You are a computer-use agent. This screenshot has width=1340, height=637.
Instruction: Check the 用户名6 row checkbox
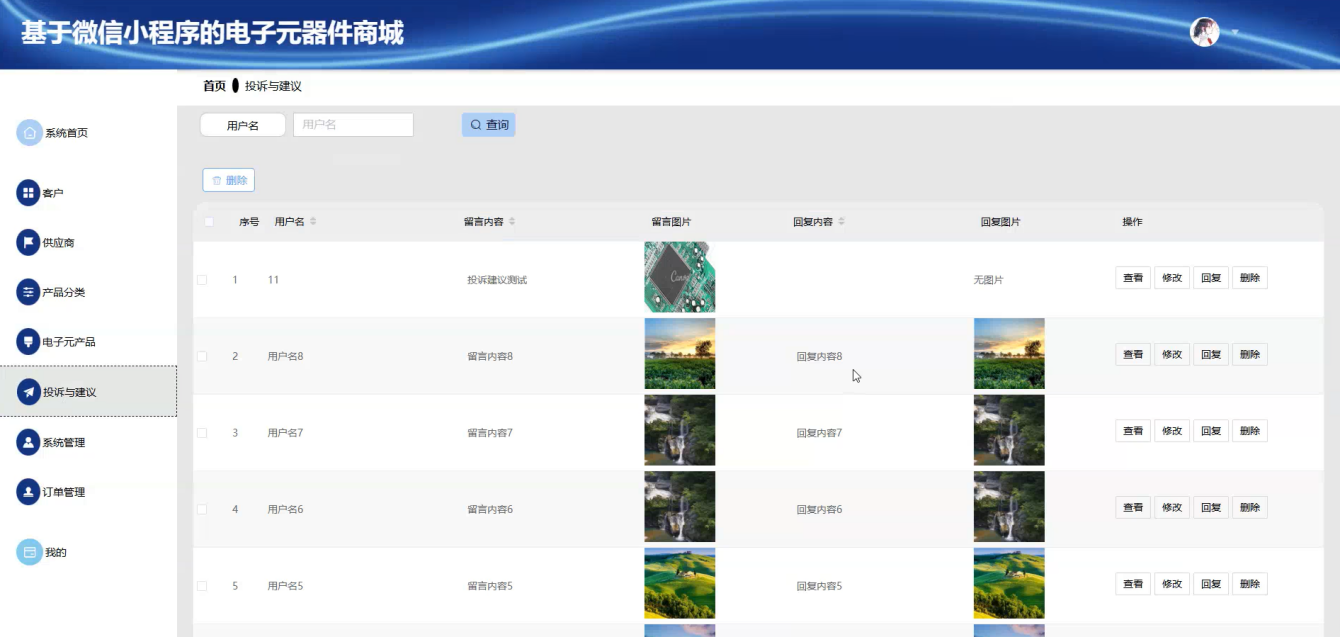click(202, 509)
